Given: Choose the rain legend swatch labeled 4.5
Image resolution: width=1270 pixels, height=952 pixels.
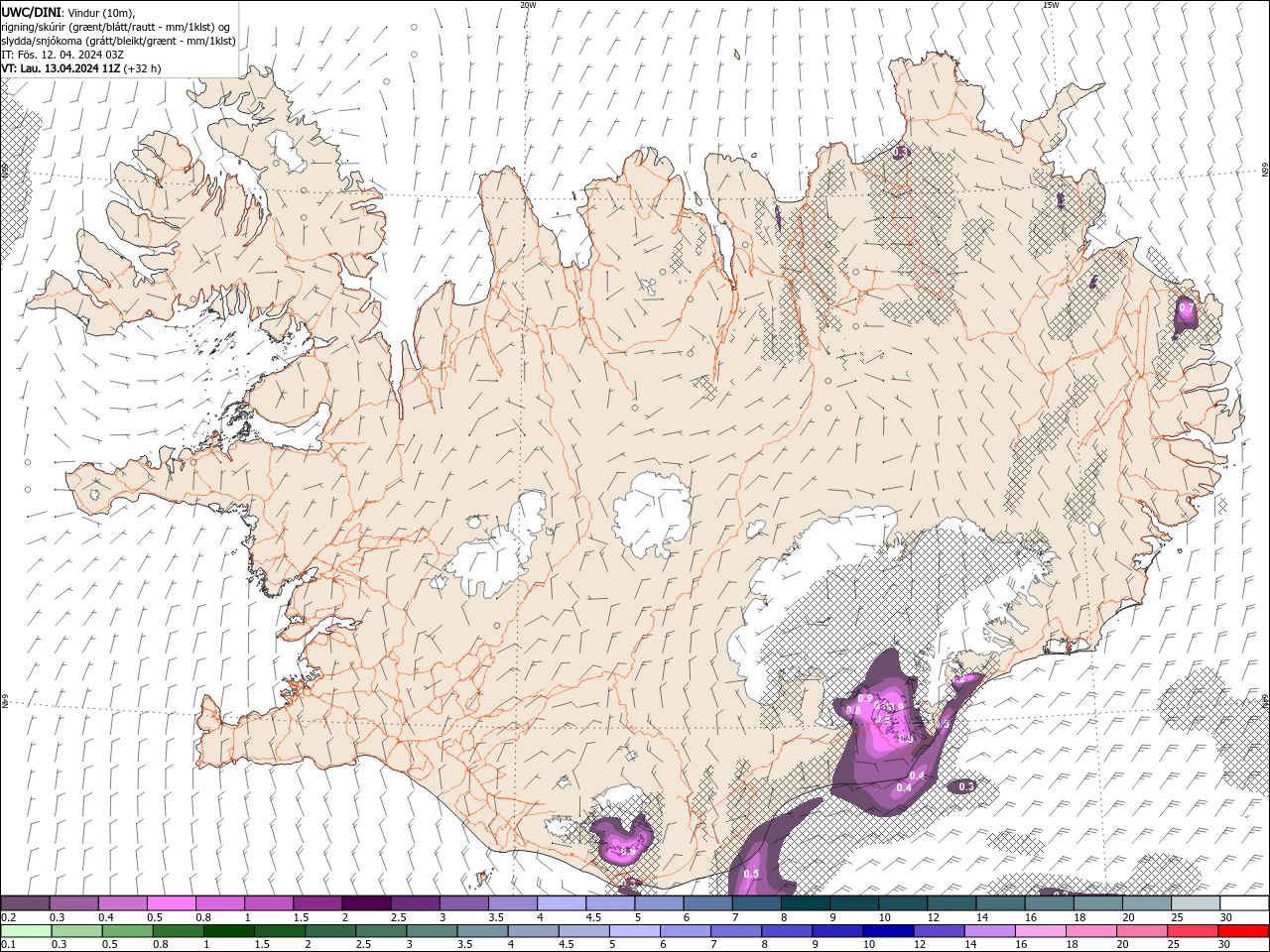Looking at the screenshot, I should coord(584,931).
